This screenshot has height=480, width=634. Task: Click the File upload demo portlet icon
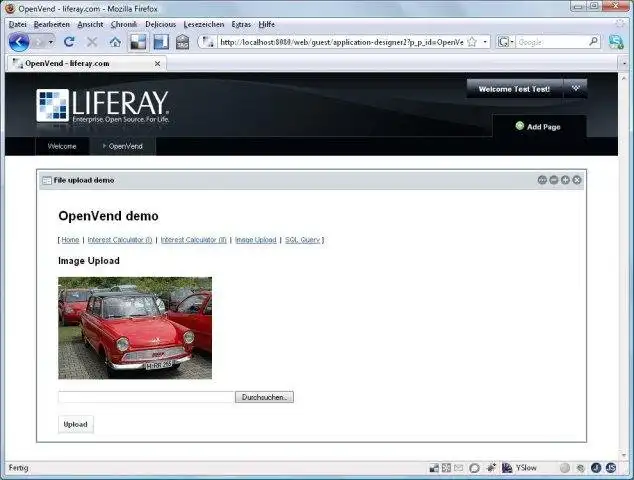coord(47,180)
